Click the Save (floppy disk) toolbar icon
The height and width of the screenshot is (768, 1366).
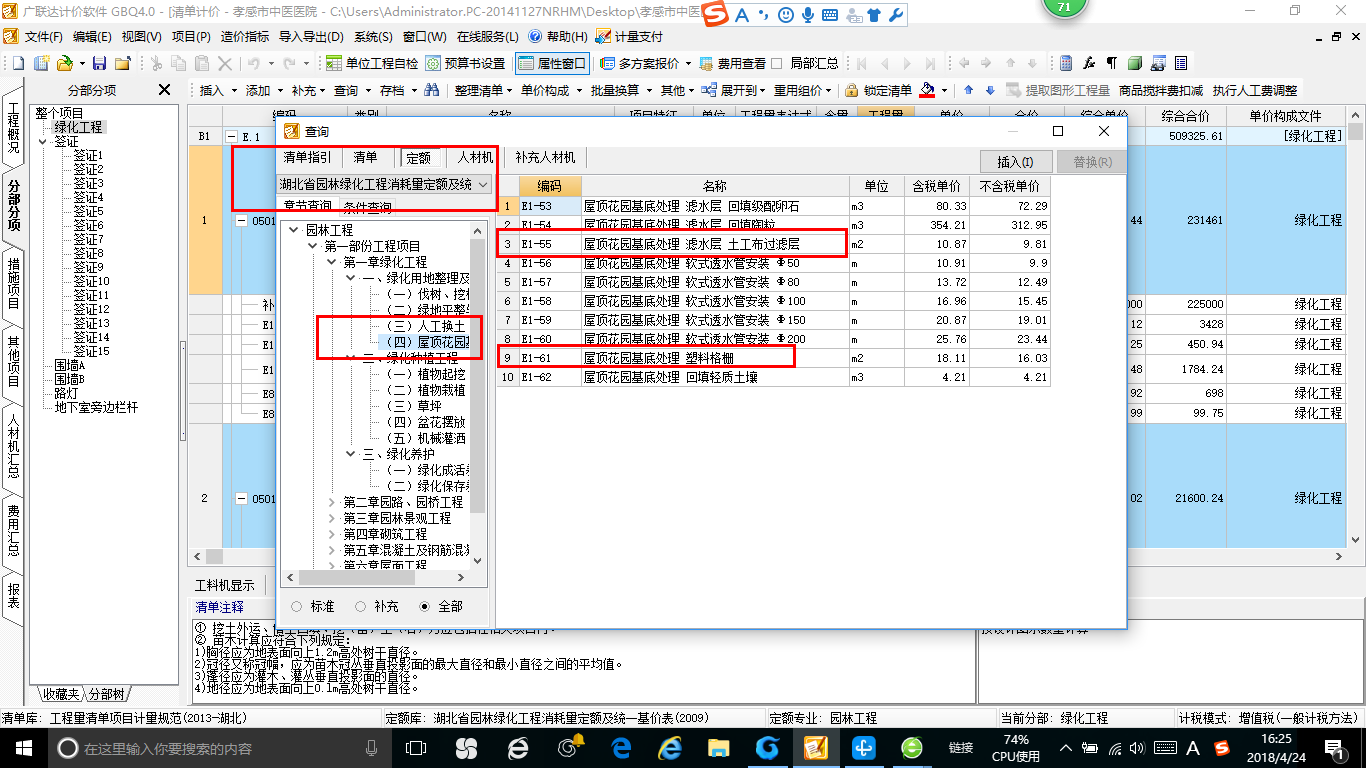pos(99,63)
